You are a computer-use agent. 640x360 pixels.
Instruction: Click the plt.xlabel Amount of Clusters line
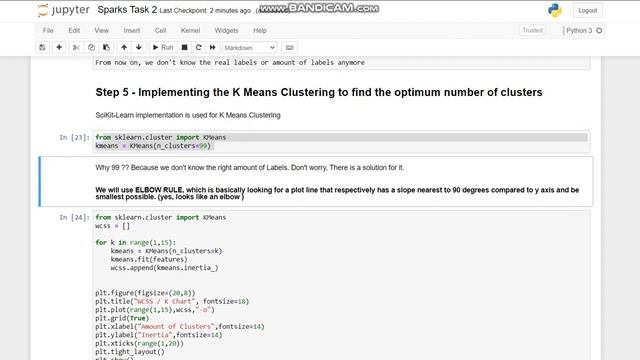180,327
